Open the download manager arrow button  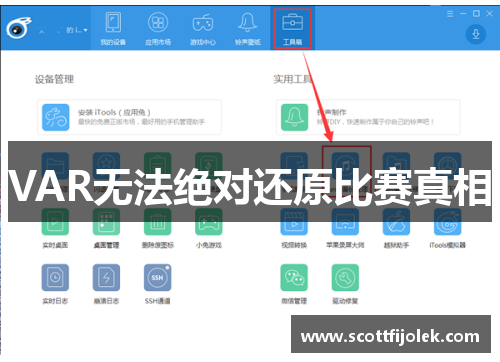476,34
